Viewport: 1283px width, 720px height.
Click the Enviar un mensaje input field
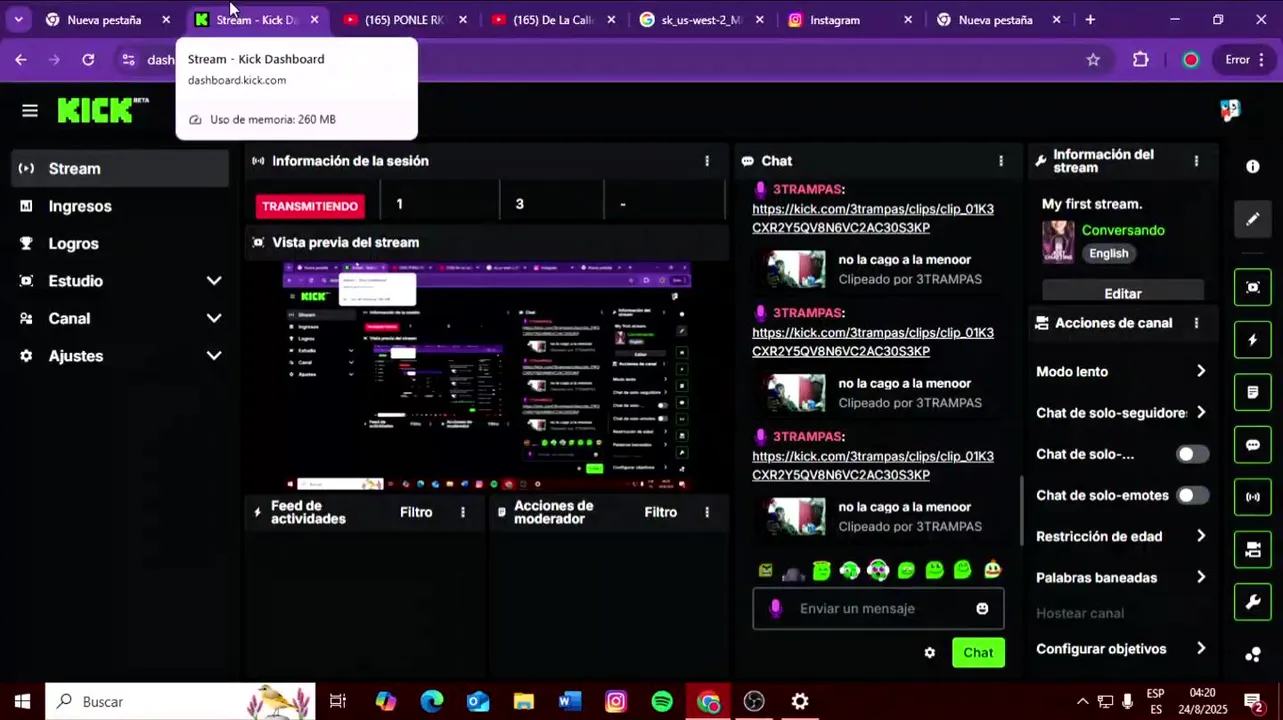coord(878,609)
